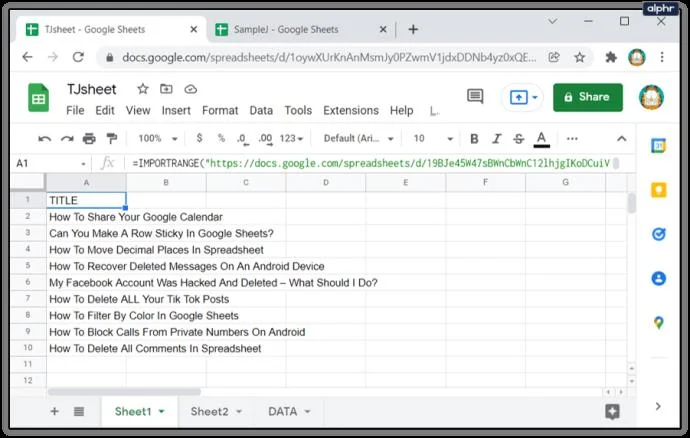Click the Move to folder icon

tap(166, 89)
